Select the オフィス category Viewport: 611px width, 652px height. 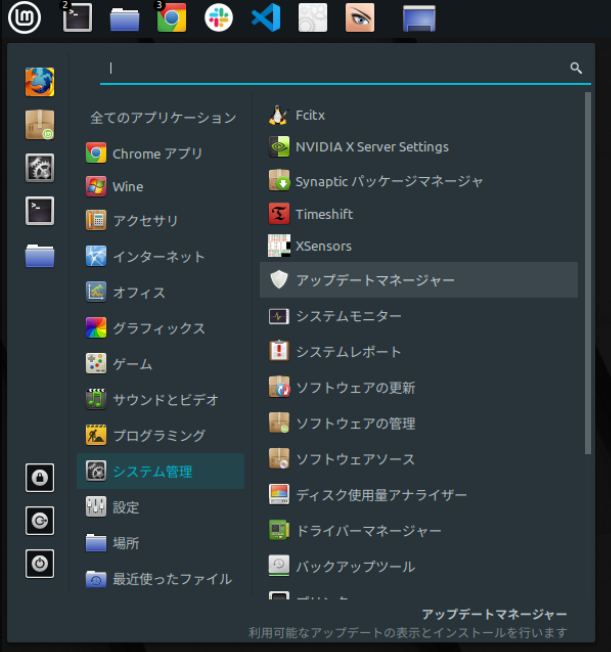coord(161,292)
